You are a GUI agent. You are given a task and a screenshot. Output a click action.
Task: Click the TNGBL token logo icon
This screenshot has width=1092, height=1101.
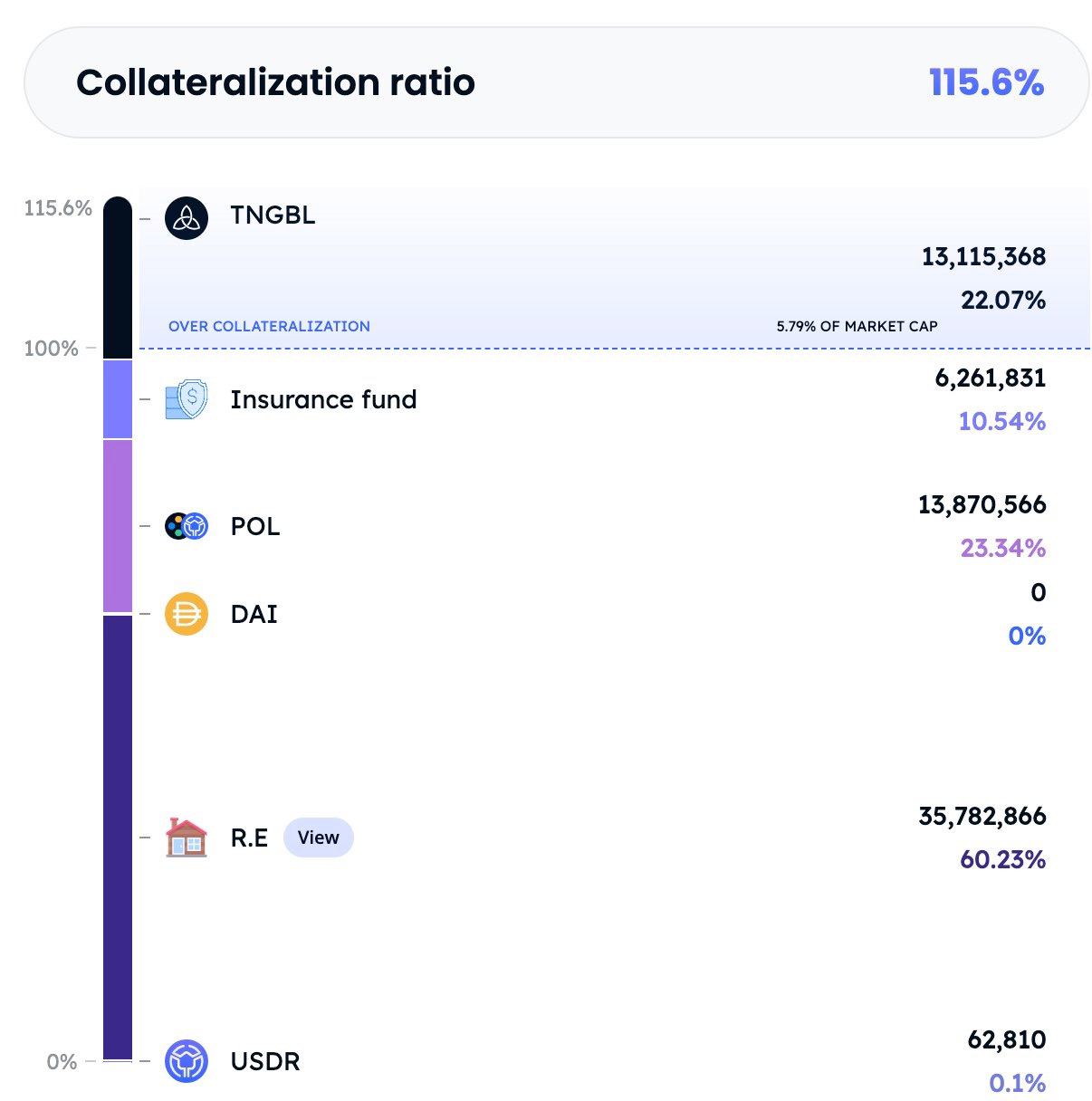[x=186, y=218]
